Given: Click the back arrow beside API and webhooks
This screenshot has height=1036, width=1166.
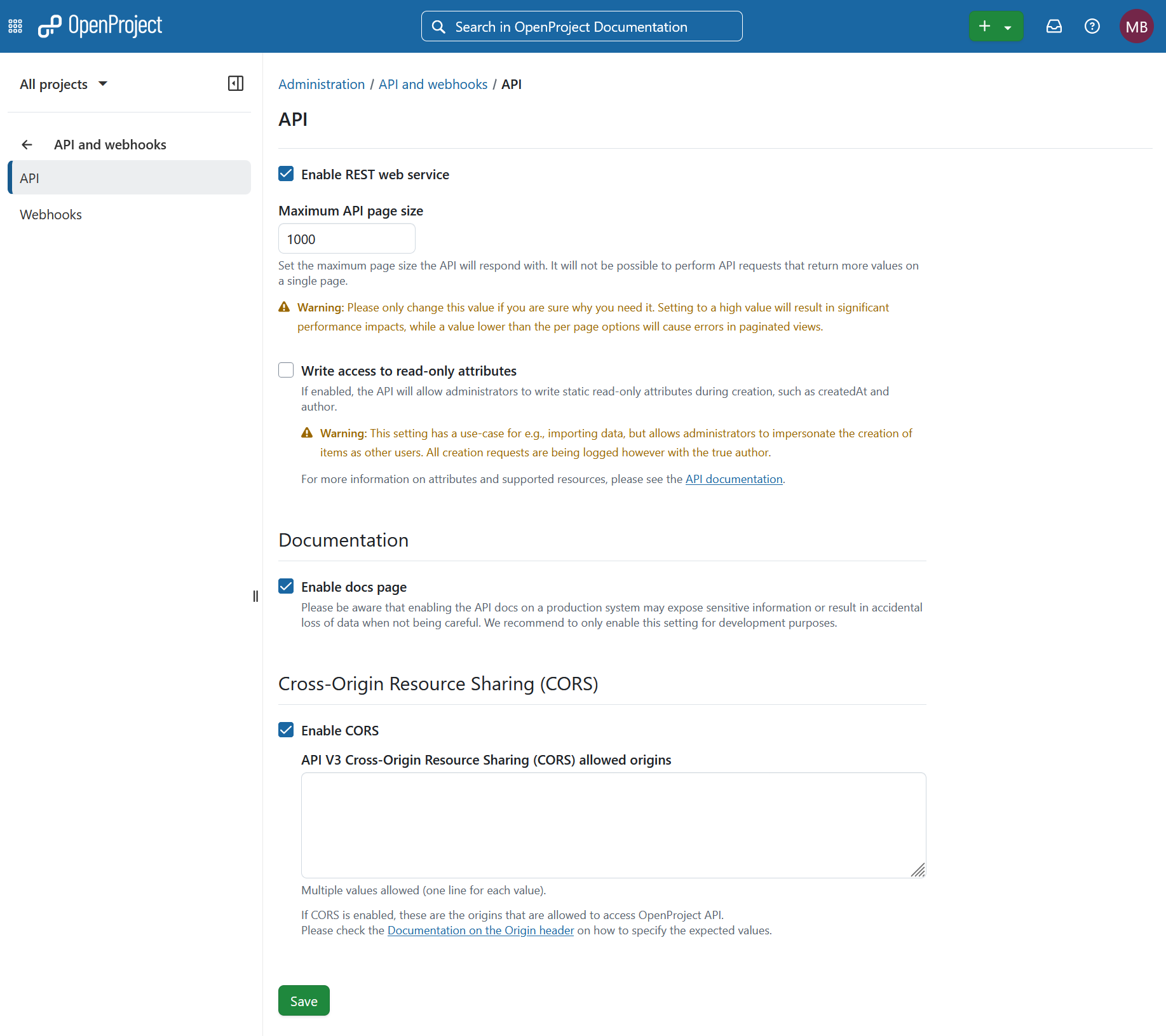Looking at the screenshot, I should click(x=27, y=144).
